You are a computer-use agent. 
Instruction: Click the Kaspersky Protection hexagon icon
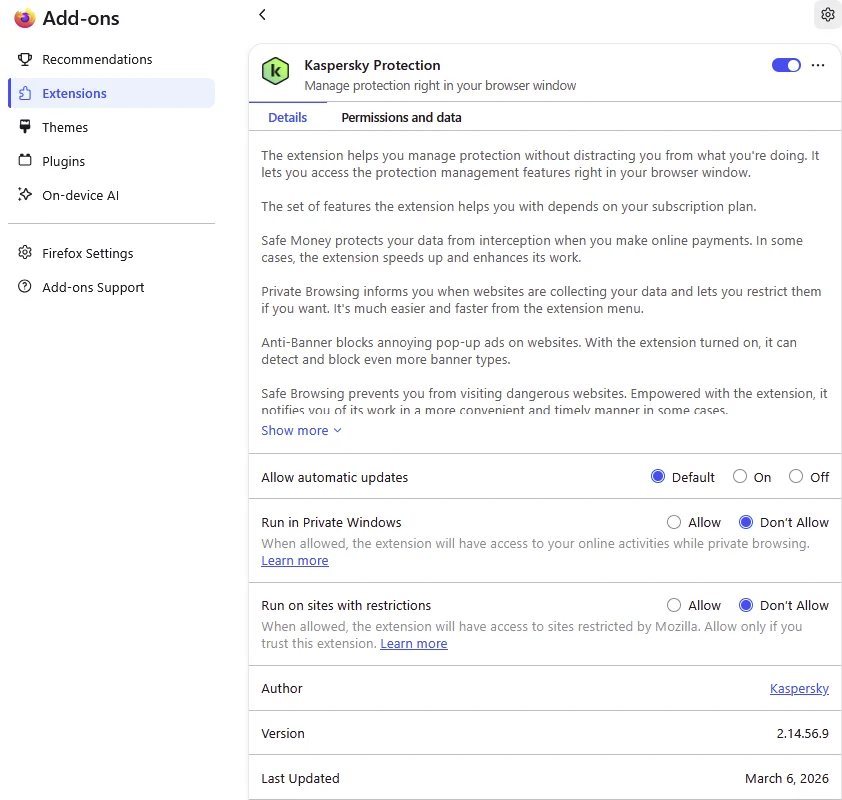(275, 71)
